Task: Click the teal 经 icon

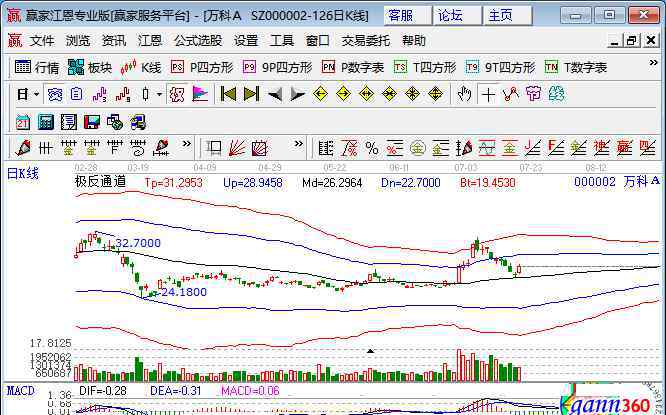Action: (556, 94)
